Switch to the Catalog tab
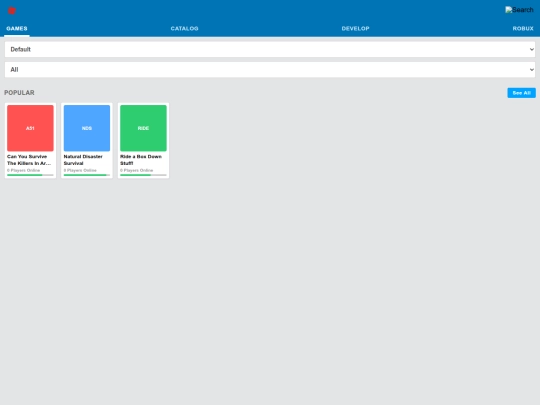540x405 pixels. tap(185, 29)
